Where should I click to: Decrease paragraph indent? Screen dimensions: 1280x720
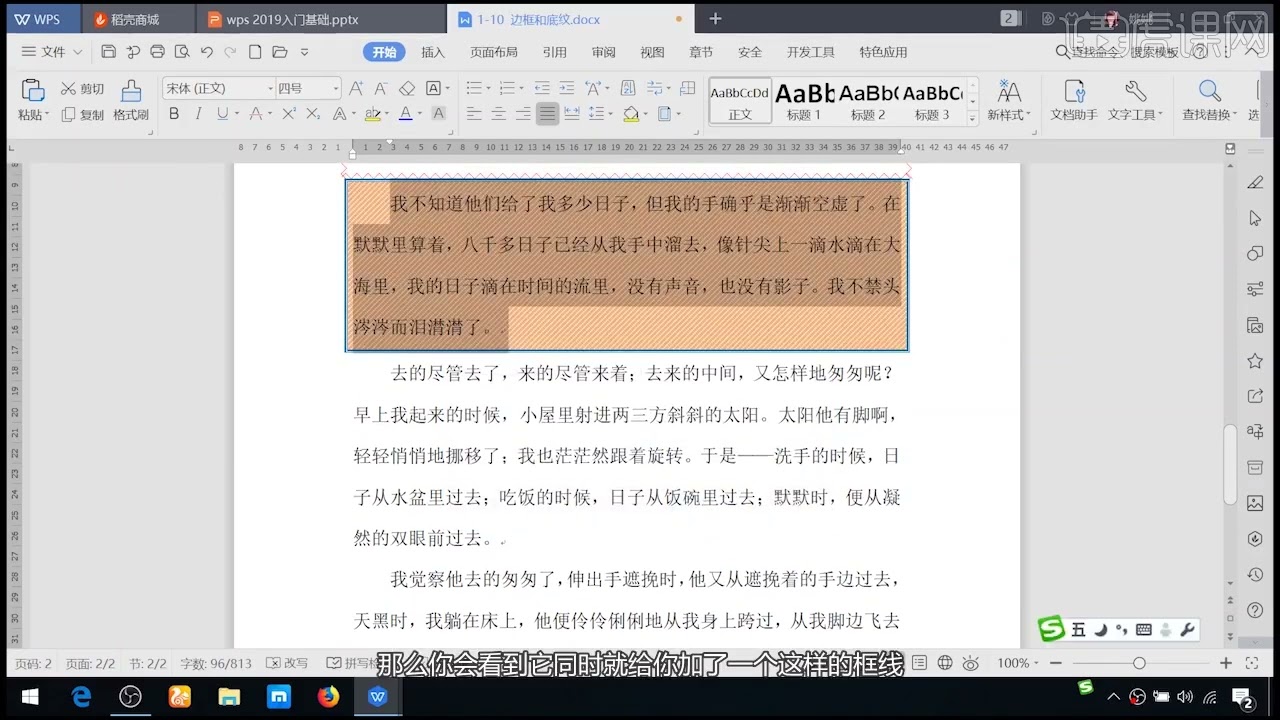coord(542,88)
